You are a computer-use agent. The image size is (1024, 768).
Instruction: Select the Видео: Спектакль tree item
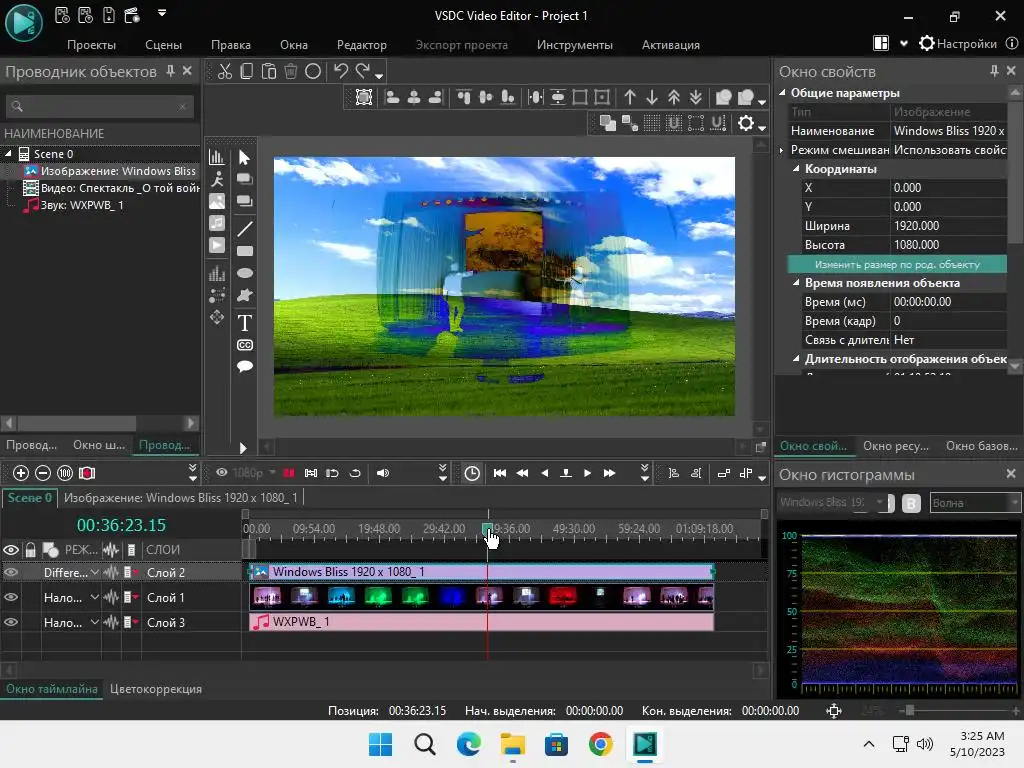tap(111, 188)
